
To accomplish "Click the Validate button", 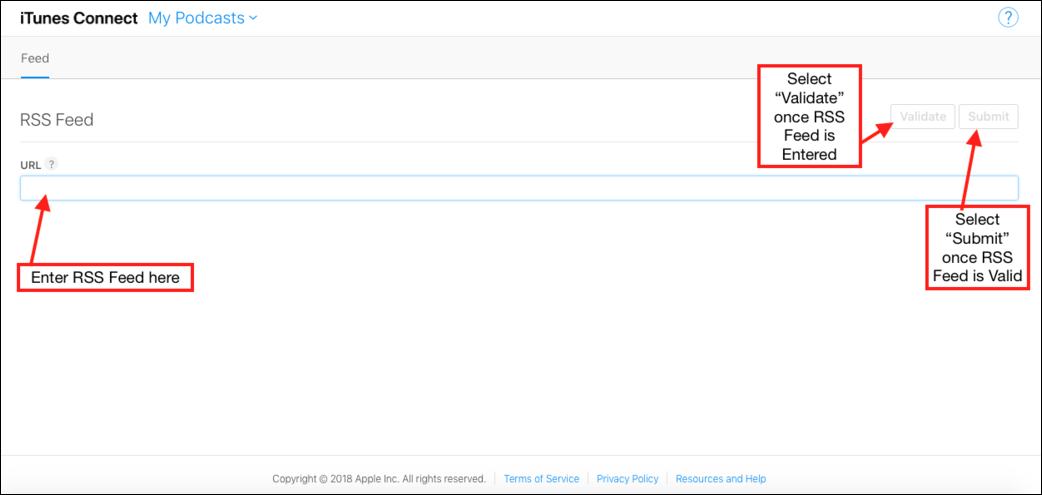I will coord(923,116).
